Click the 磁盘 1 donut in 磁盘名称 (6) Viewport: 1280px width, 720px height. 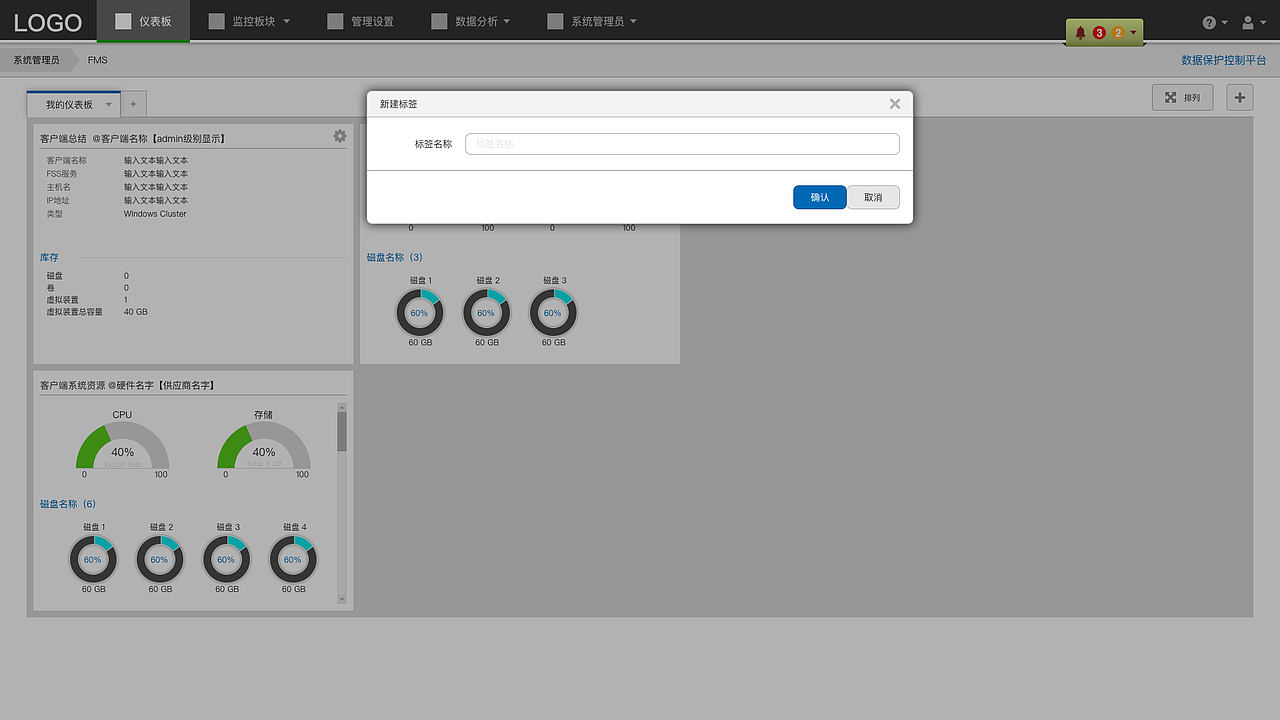pyautogui.click(x=93, y=560)
